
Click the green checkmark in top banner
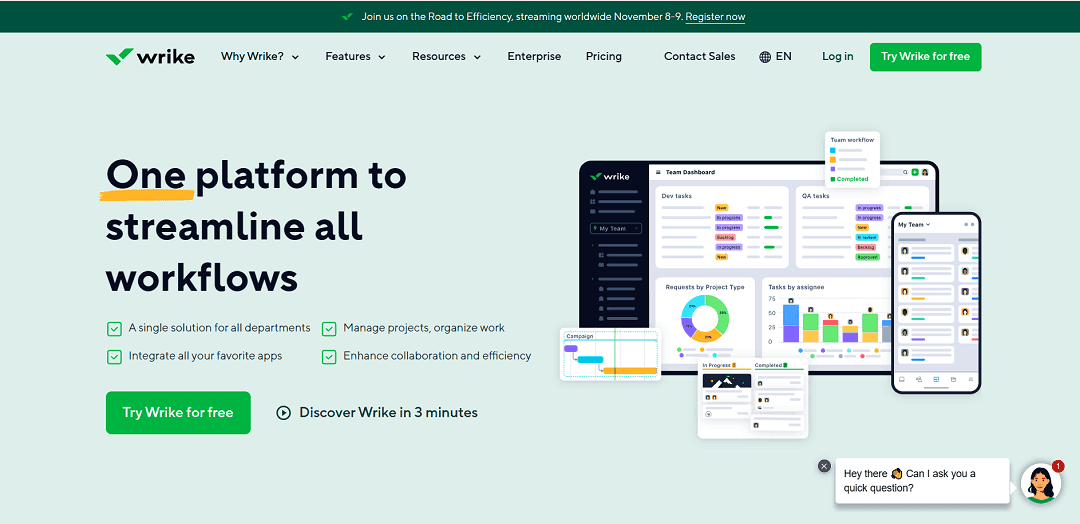(x=349, y=17)
